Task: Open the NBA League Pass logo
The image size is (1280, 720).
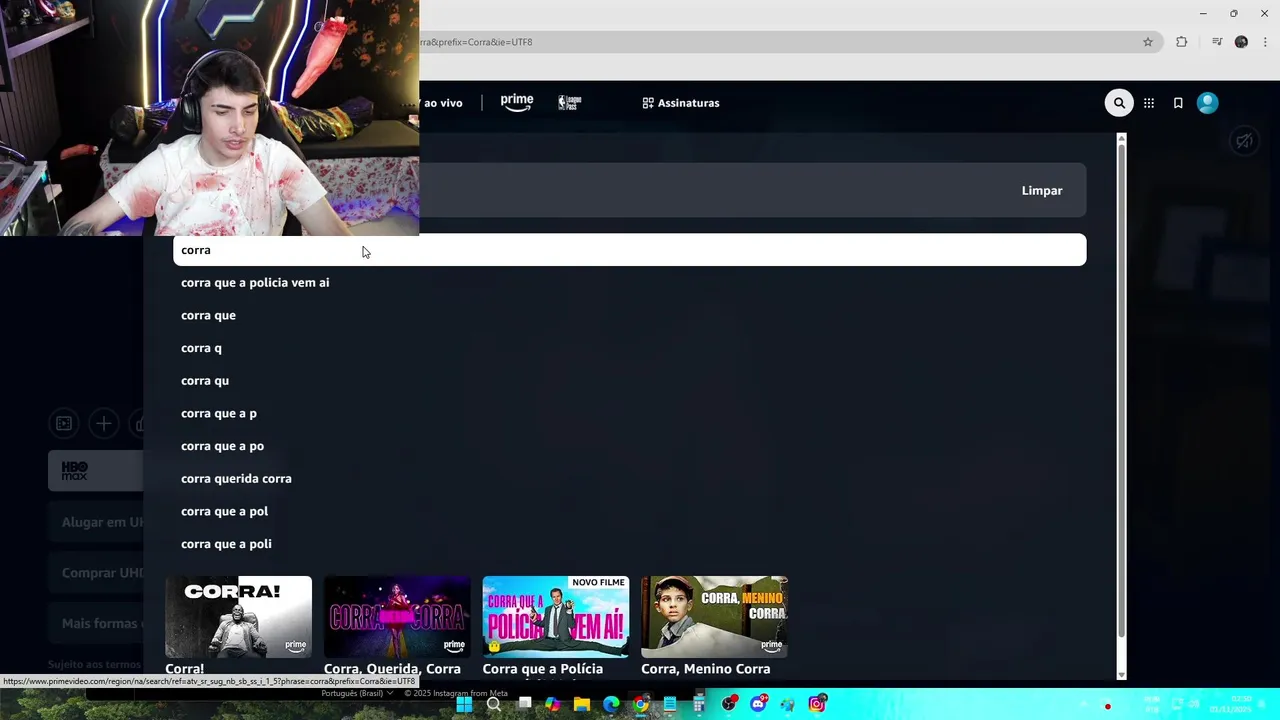Action: (x=569, y=102)
